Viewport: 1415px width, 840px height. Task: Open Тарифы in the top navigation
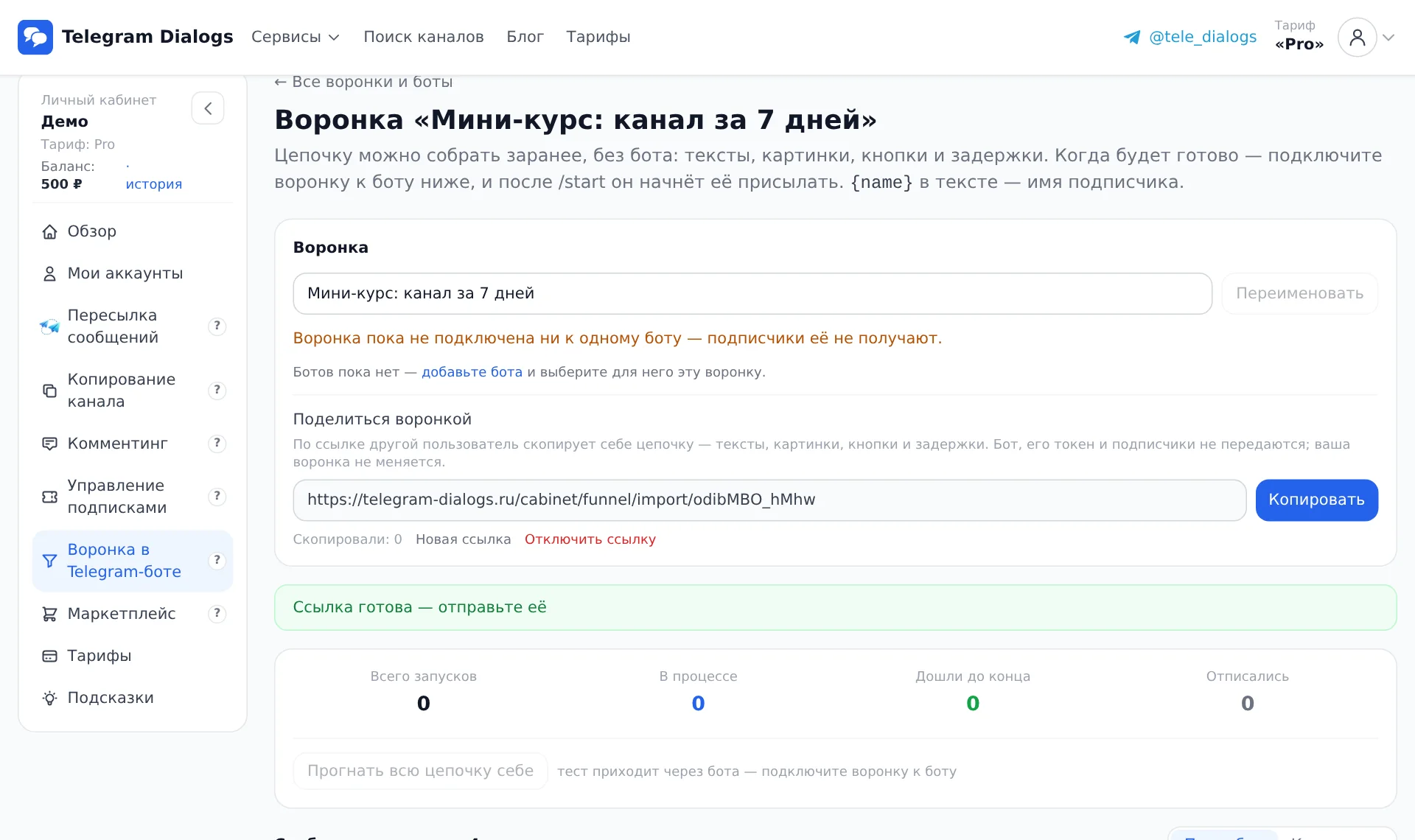598,37
